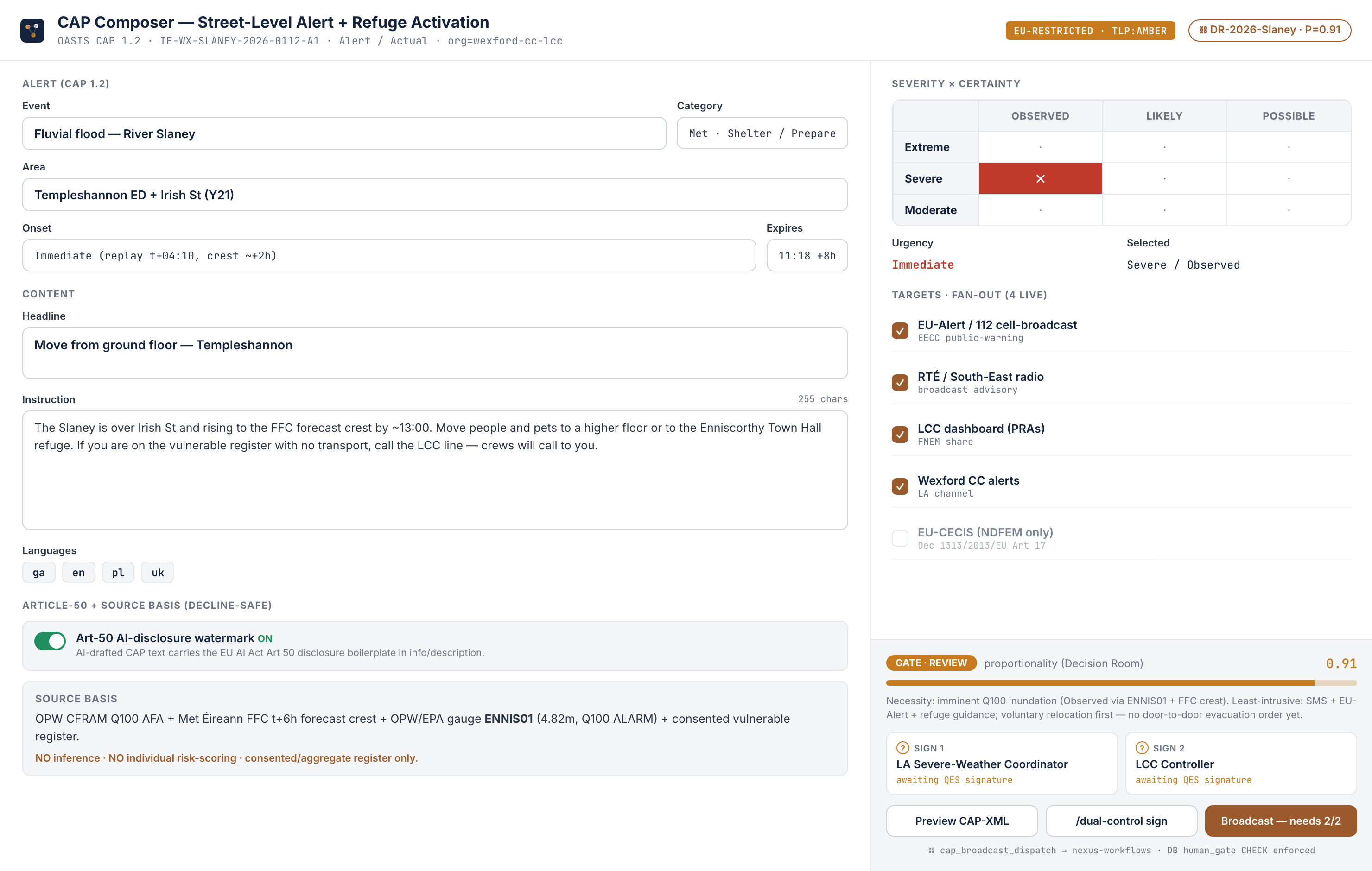
Task: Click the Severe / Observed selected value
Action: click(1183, 265)
